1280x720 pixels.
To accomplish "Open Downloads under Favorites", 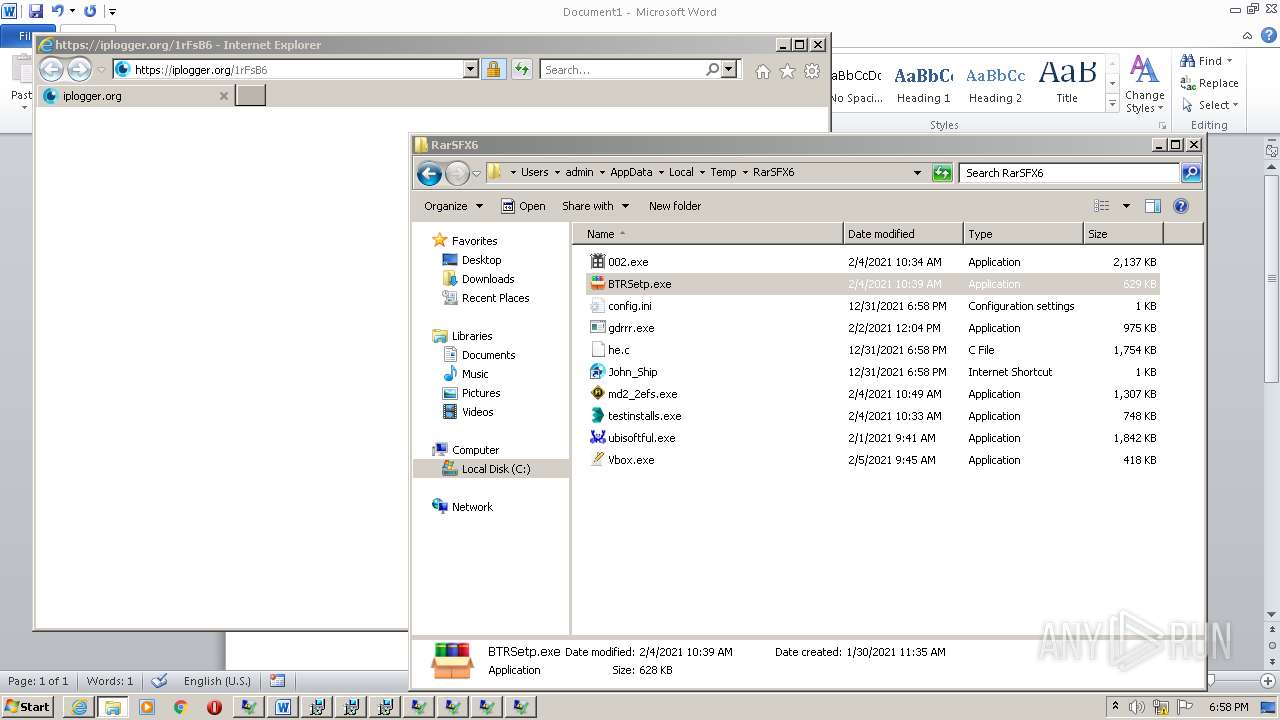I will tap(488, 279).
